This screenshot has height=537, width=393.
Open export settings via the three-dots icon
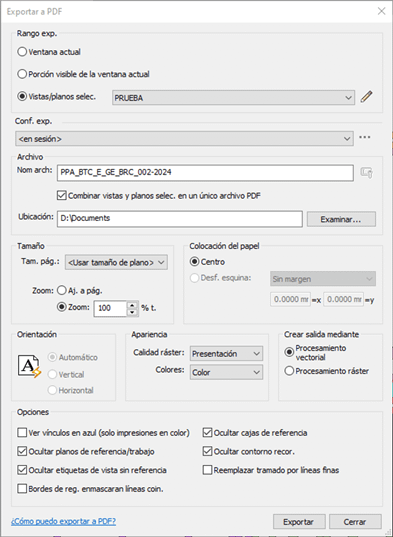(365, 137)
